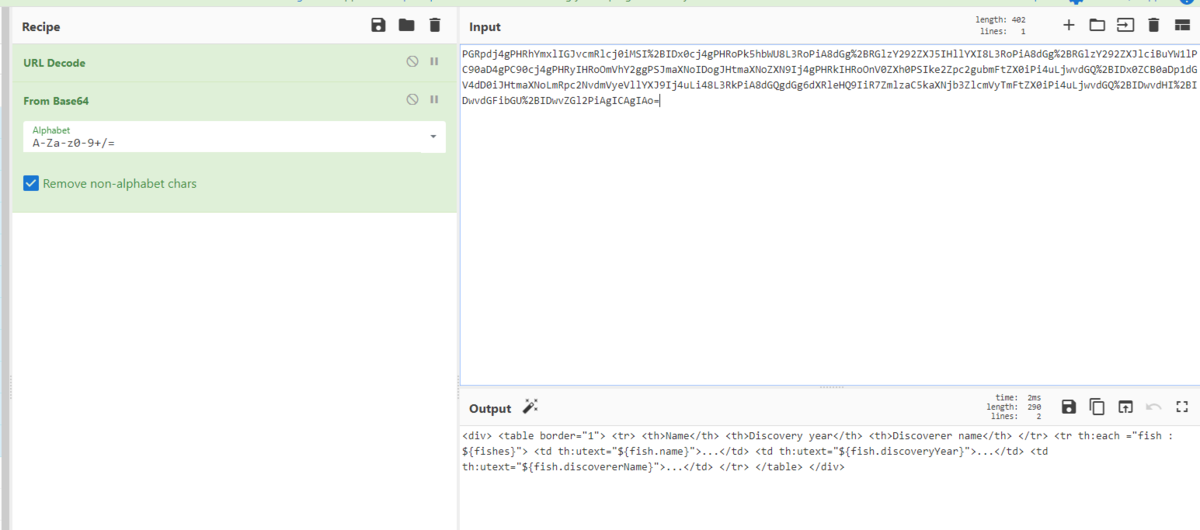Set breakpoint on From Base64 operation
This screenshot has width=1200, height=530.
pos(434,99)
